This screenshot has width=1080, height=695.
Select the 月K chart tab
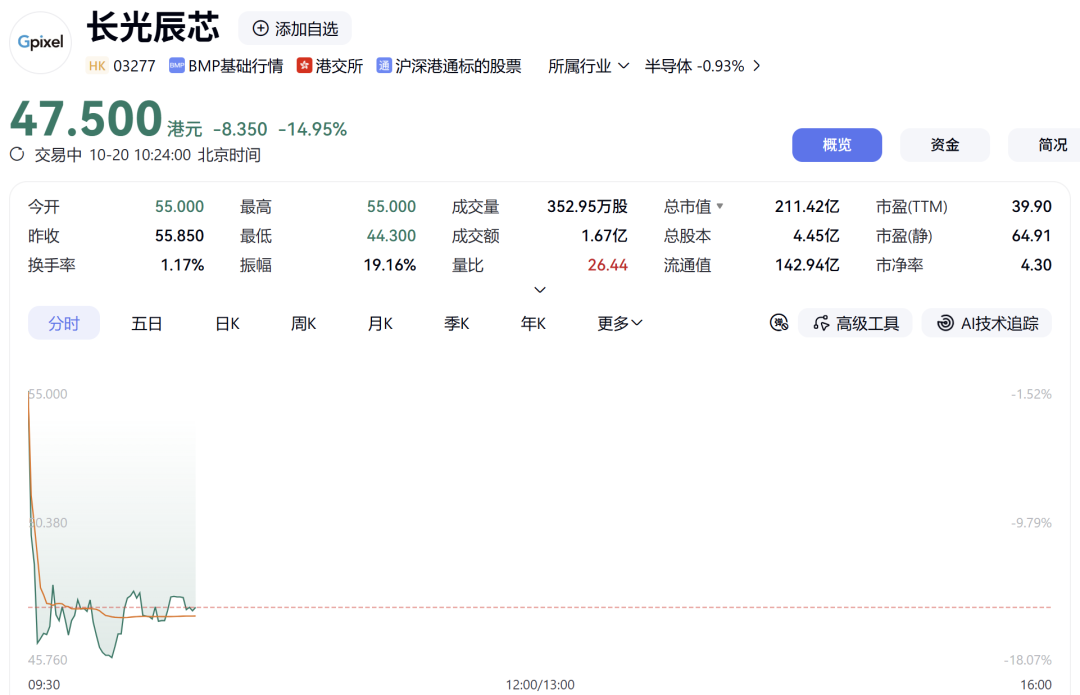380,323
